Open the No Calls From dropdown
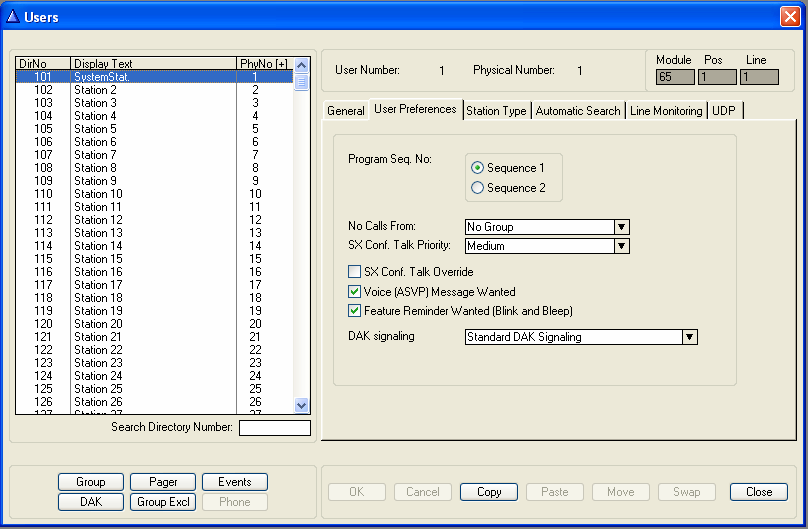This screenshot has width=808, height=529. point(621,227)
